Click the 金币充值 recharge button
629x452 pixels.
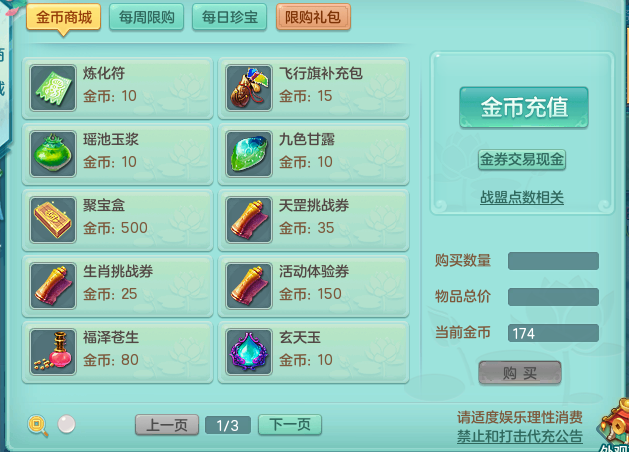point(524,107)
